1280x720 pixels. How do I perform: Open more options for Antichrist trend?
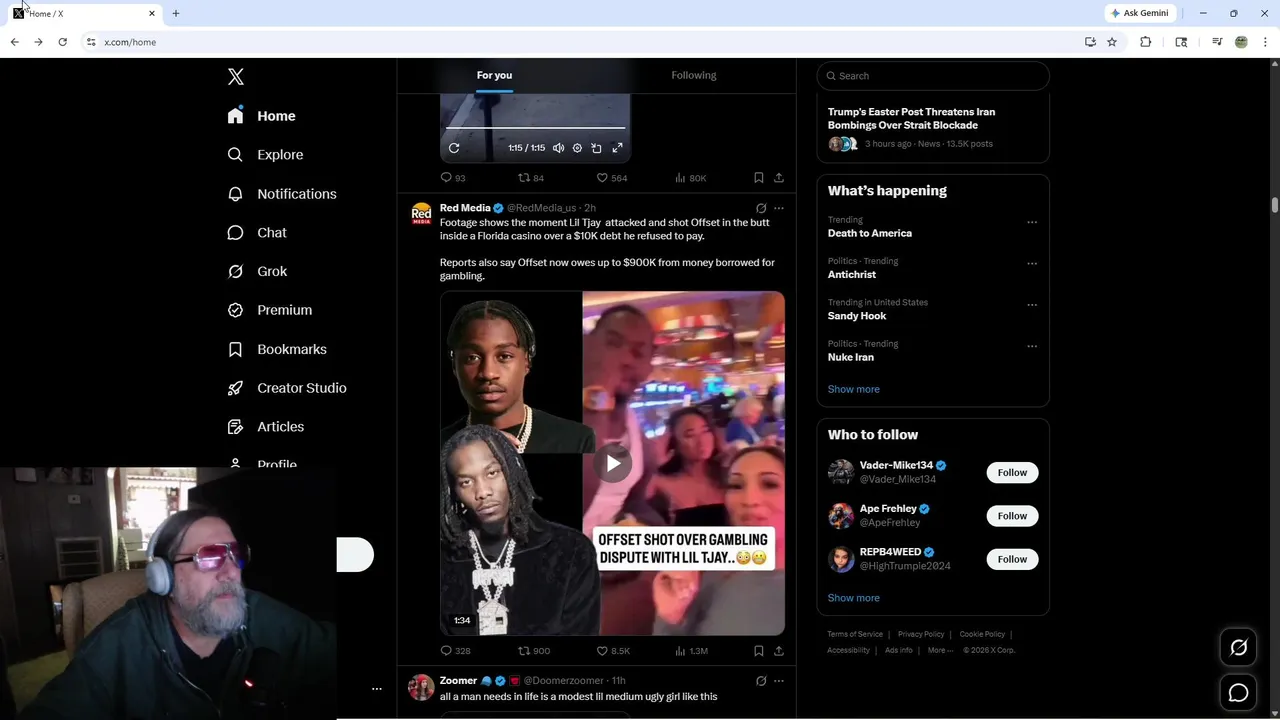(x=1032, y=264)
